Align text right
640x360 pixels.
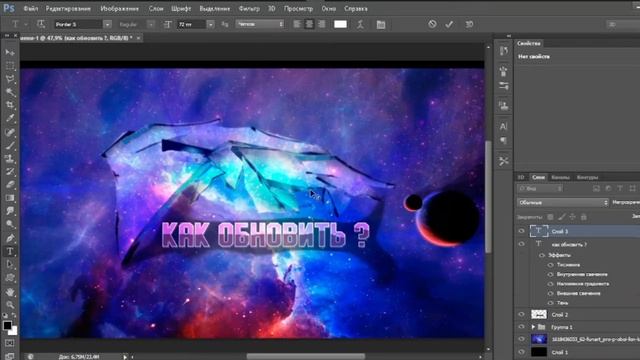pyautogui.click(x=322, y=24)
